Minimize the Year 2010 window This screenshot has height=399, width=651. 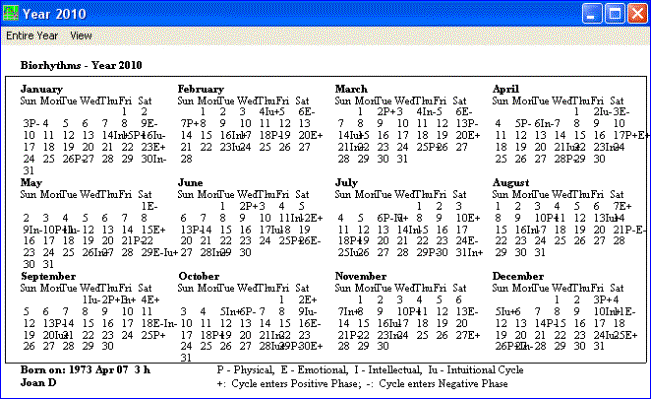[x=592, y=14]
